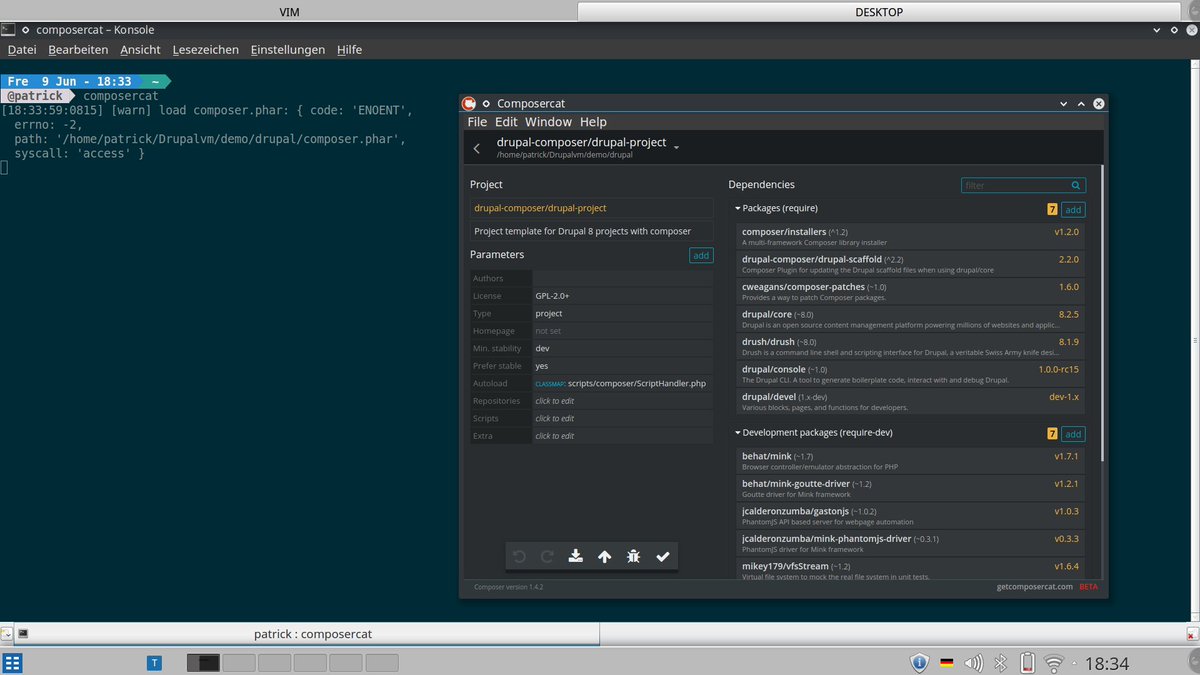1200x675 pixels.
Task: Open the Hilfe menu in Konsole
Action: (349, 49)
